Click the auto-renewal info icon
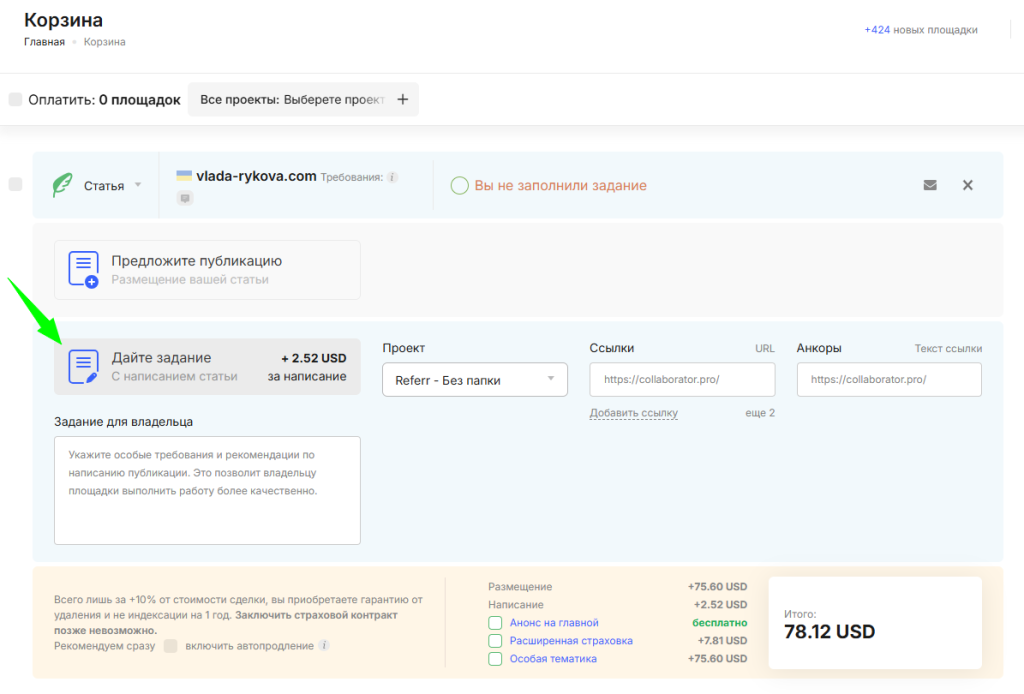 coord(323,646)
